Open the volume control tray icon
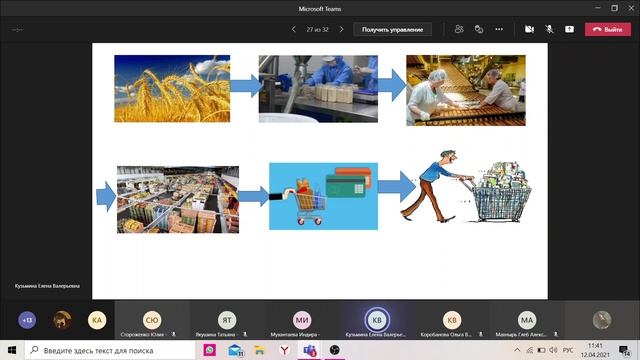 [553, 350]
